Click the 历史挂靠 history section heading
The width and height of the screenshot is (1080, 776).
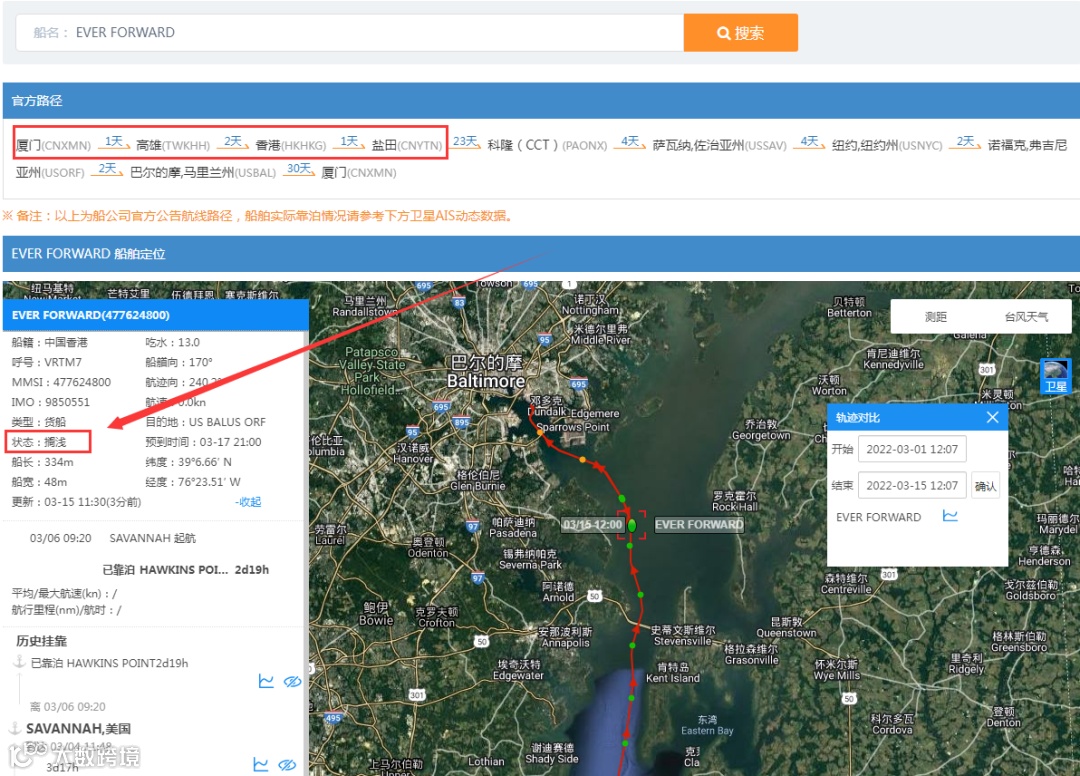click(41, 641)
